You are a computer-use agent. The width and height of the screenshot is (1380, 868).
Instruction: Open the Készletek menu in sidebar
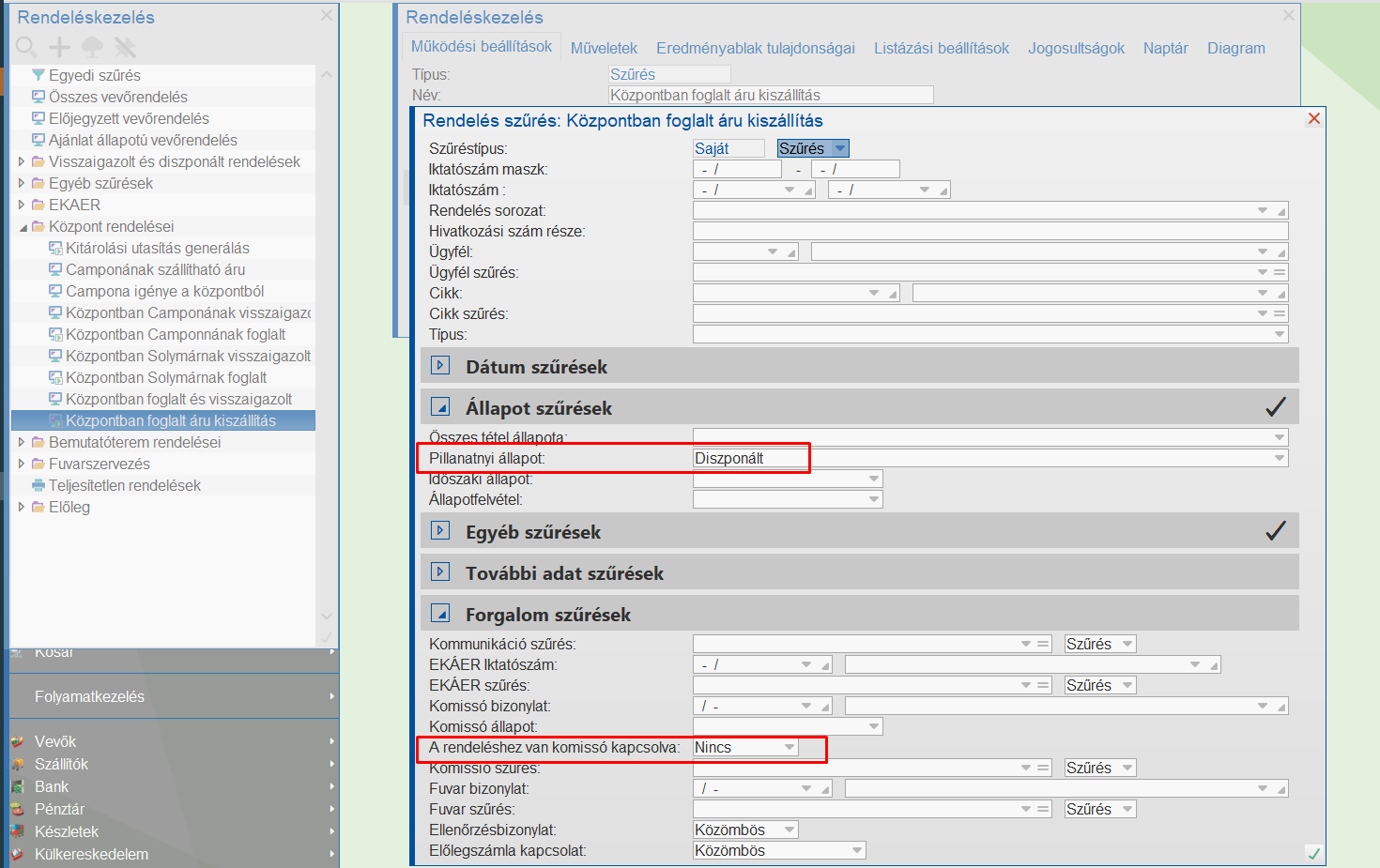tap(67, 831)
